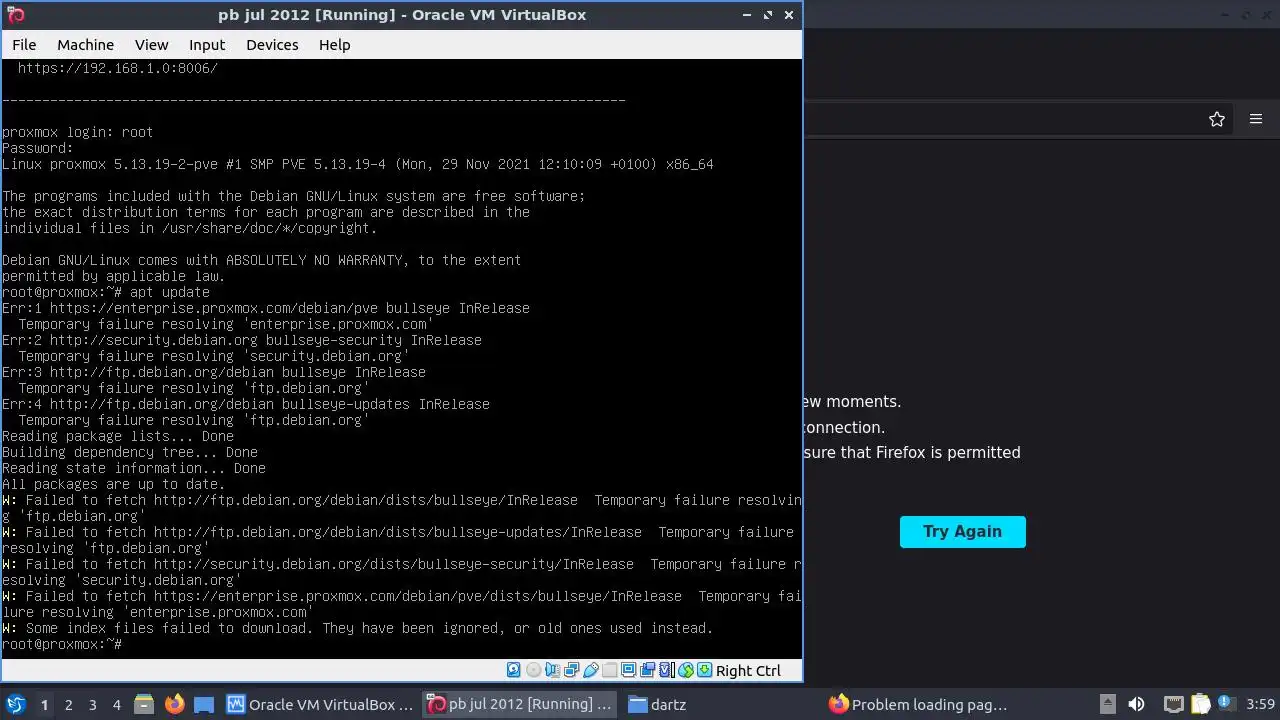Click the audio status icon in VM bar

[x=552, y=670]
